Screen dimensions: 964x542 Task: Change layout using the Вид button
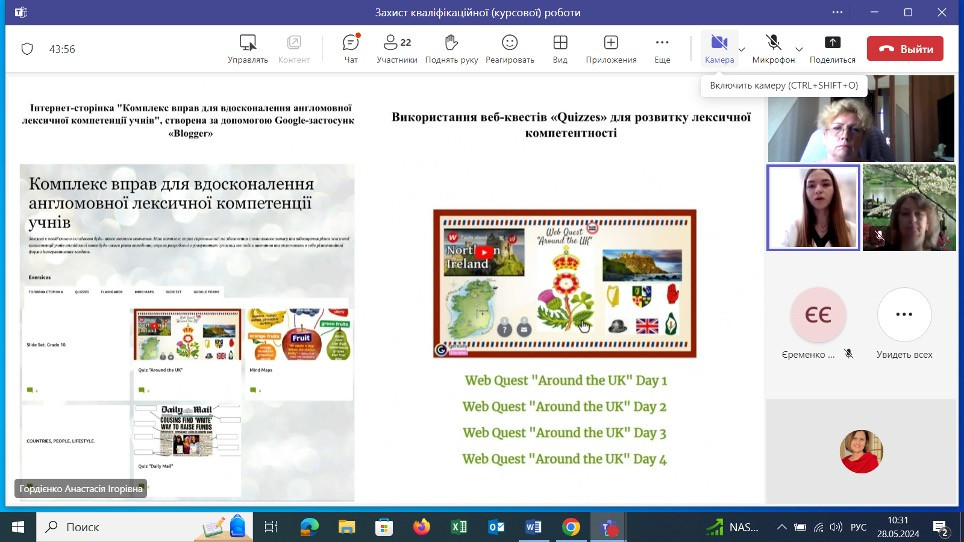[560, 49]
